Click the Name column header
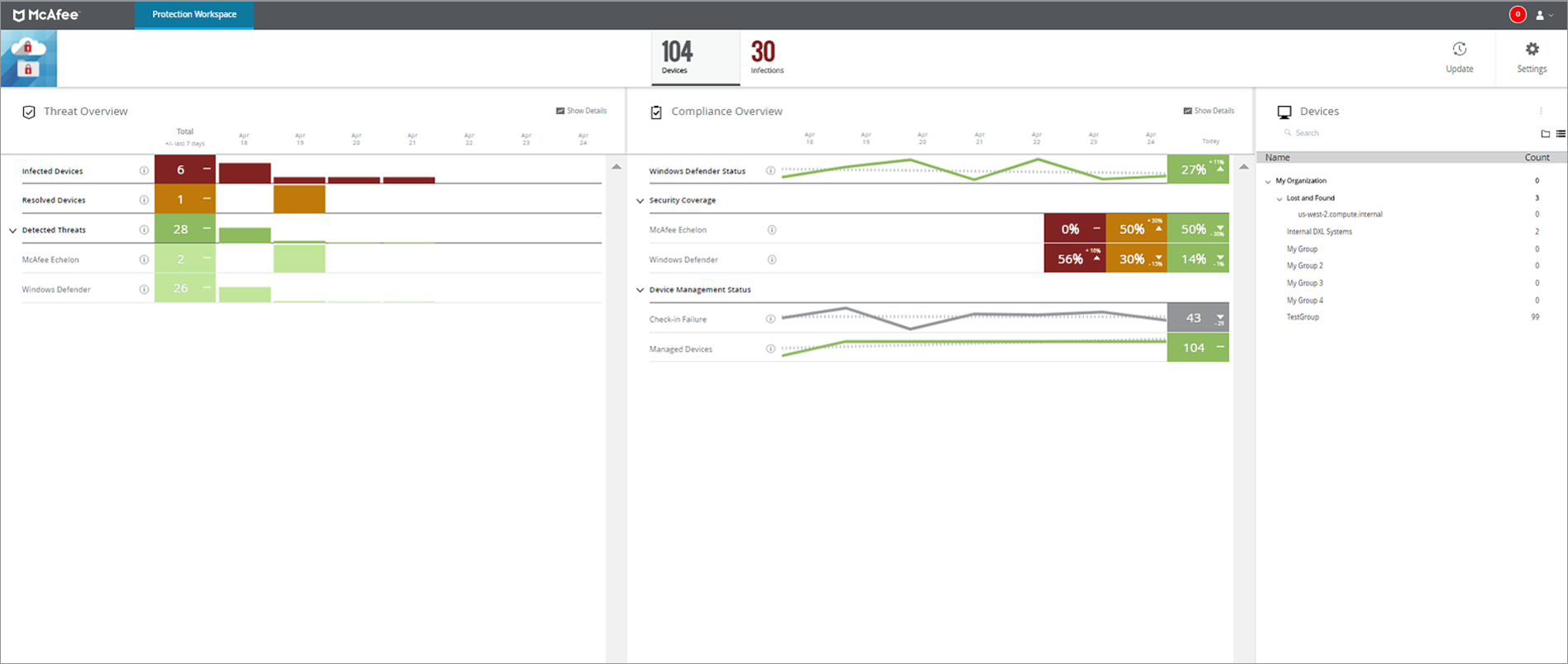Screen dimensions: 1568x664 1278,157
